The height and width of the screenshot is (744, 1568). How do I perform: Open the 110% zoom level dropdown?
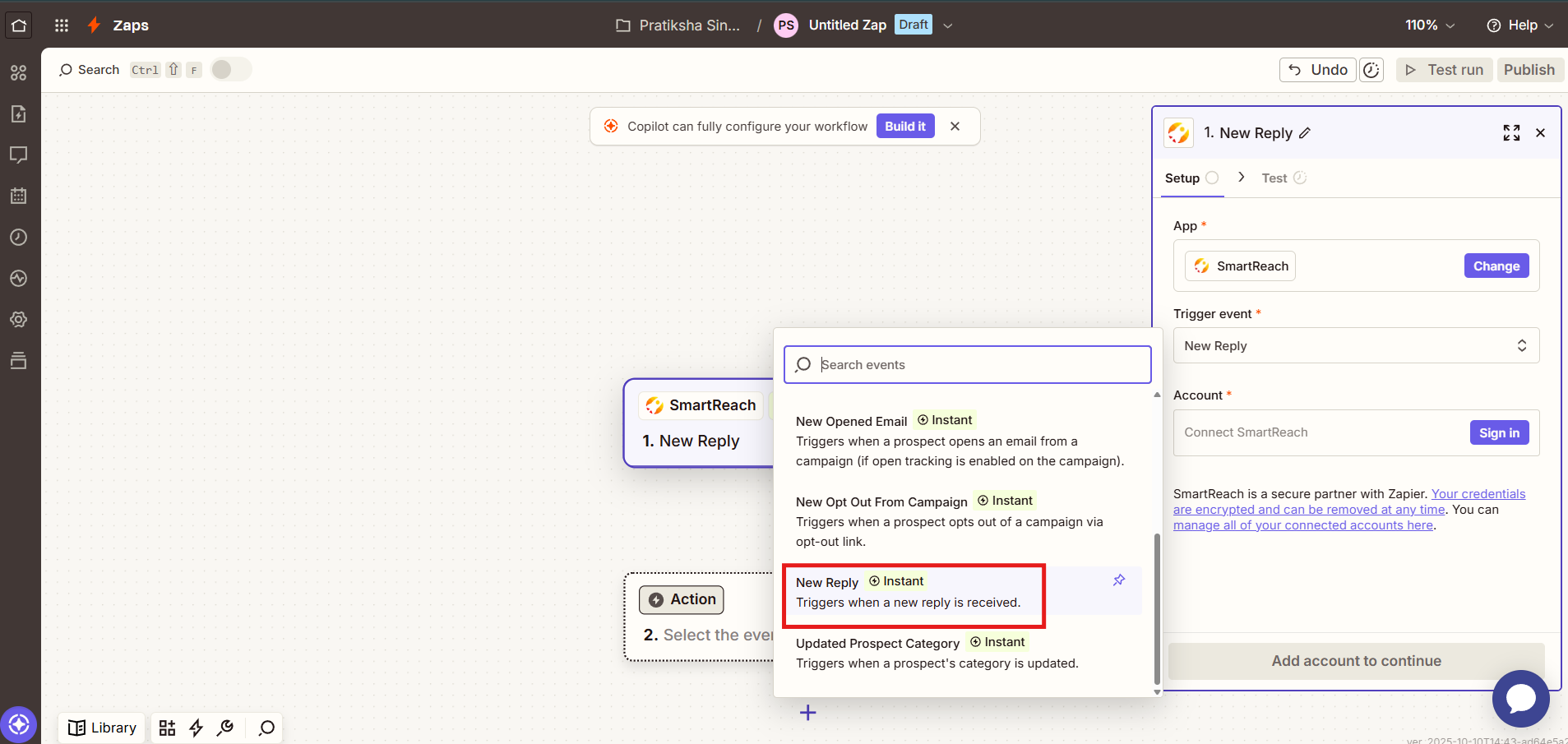coord(1430,25)
